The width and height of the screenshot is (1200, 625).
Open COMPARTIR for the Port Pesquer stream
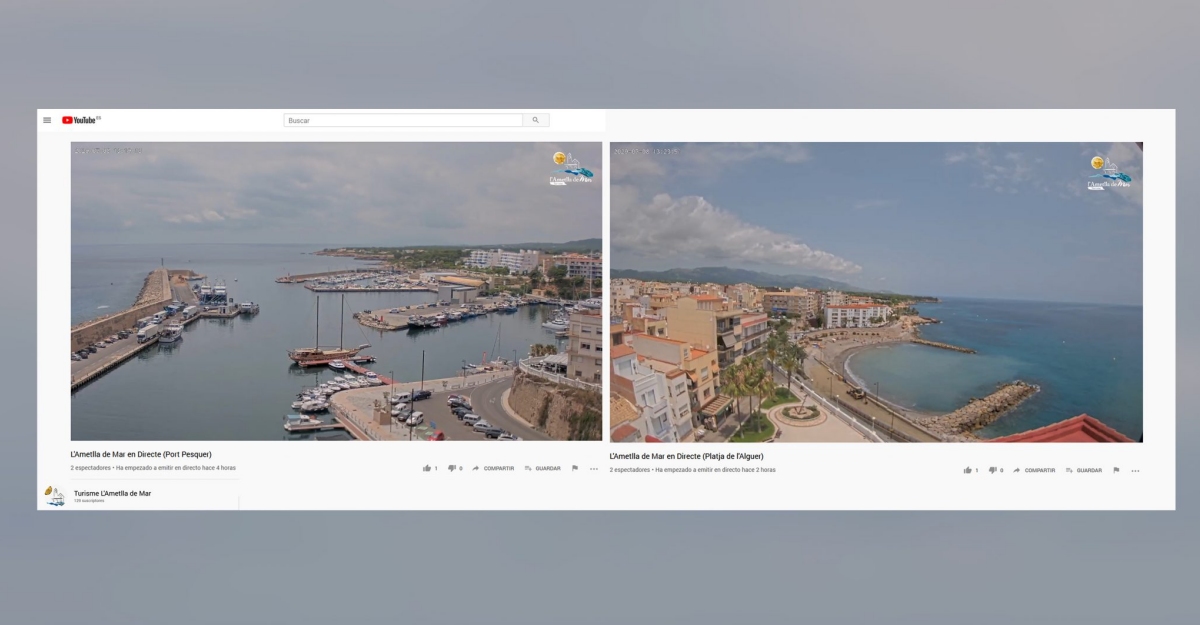pyautogui.click(x=497, y=468)
